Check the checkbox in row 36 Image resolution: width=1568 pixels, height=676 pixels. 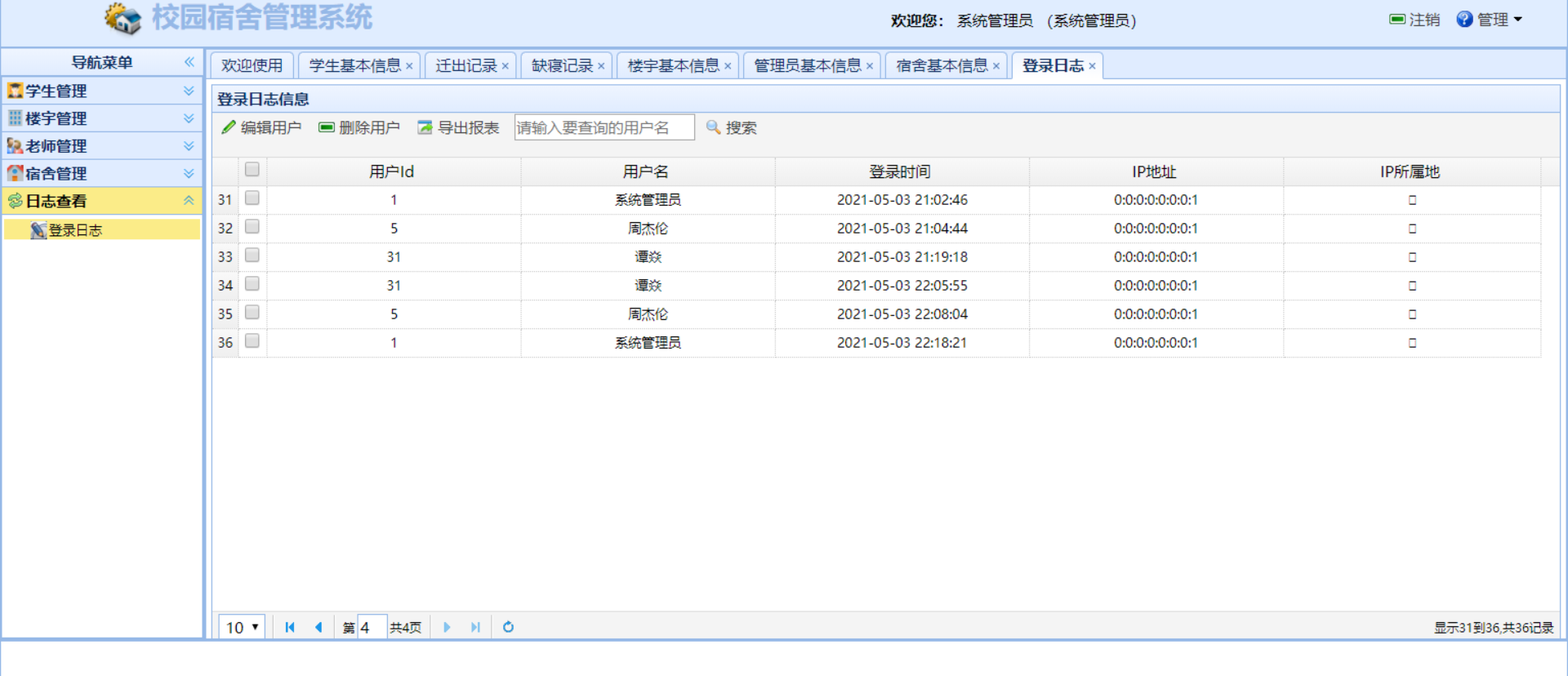(x=252, y=340)
